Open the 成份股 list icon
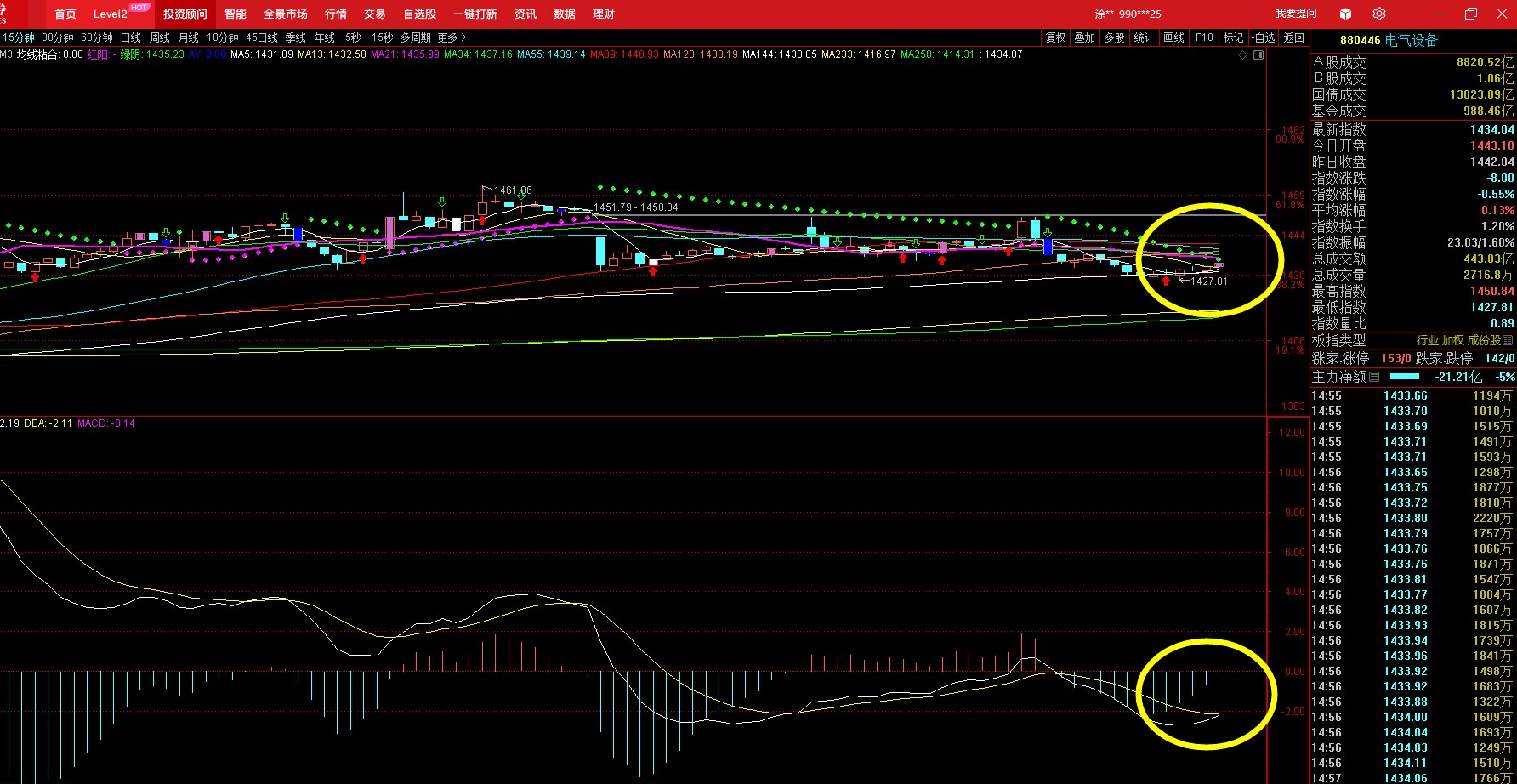This screenshot has height=784, width=1517. (x=1508, y=340)
